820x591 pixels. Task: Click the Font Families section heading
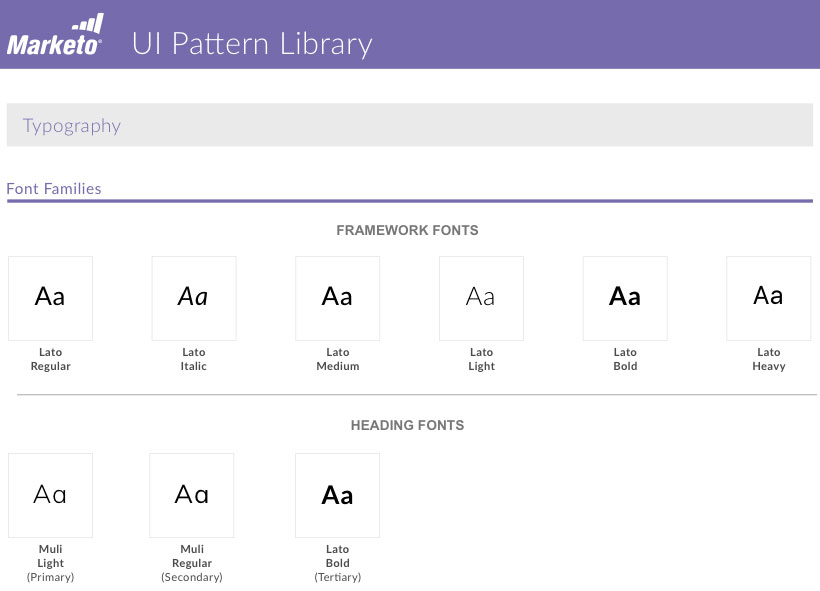click(54, 188)
